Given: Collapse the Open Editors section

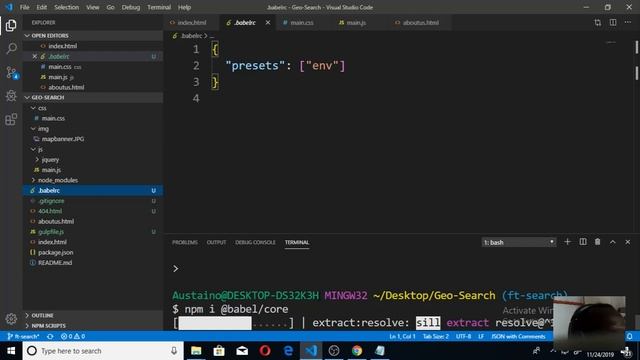Looking at the screenshot, I should [93, 36].
